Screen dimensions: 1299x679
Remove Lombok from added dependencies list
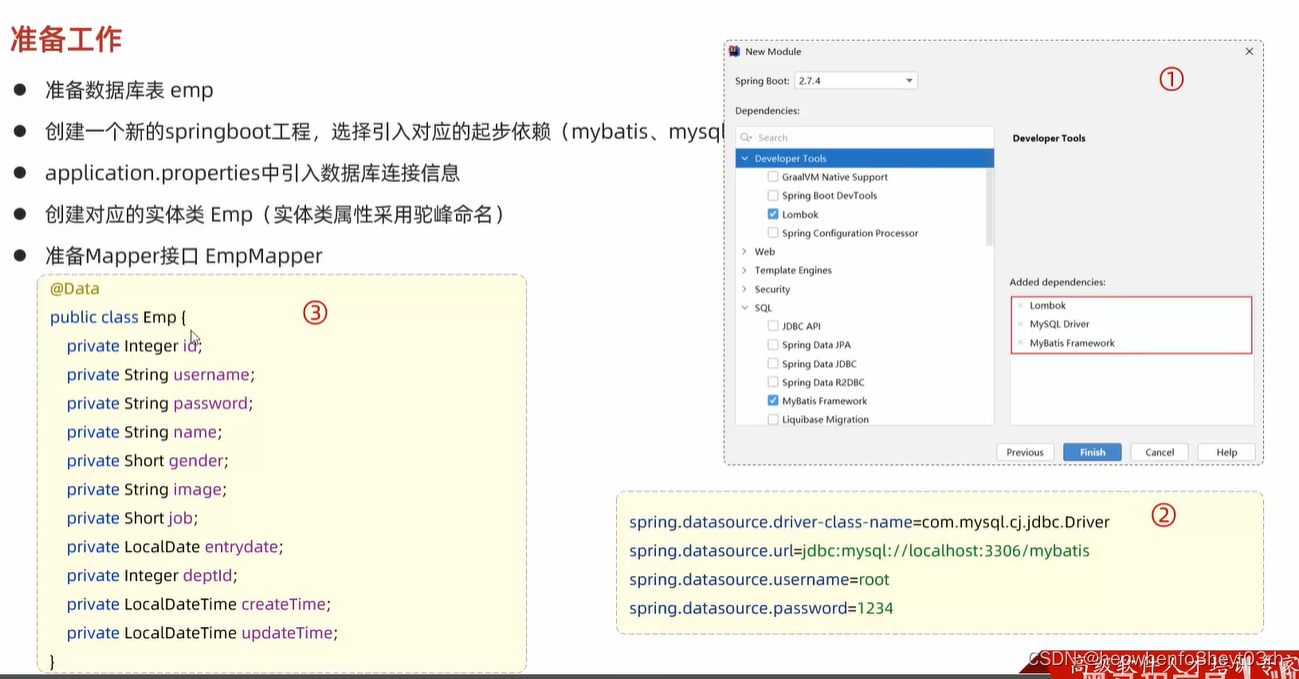click(1019, 305)
